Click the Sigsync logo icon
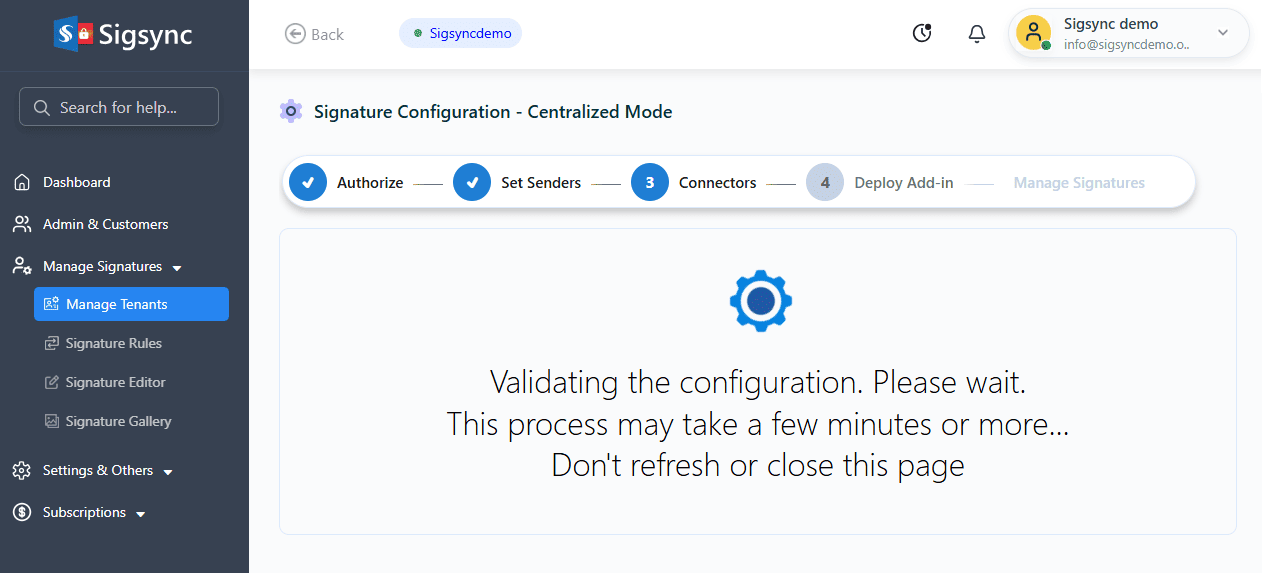 pos(74,34)
